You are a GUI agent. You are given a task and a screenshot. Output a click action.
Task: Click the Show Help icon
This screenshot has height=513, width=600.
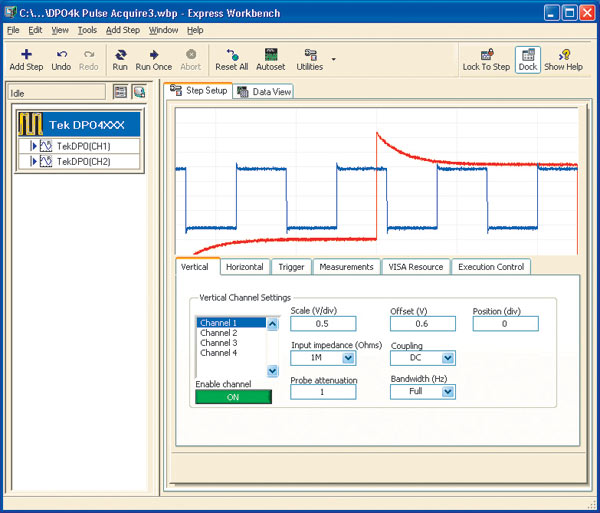click(564, 54)
